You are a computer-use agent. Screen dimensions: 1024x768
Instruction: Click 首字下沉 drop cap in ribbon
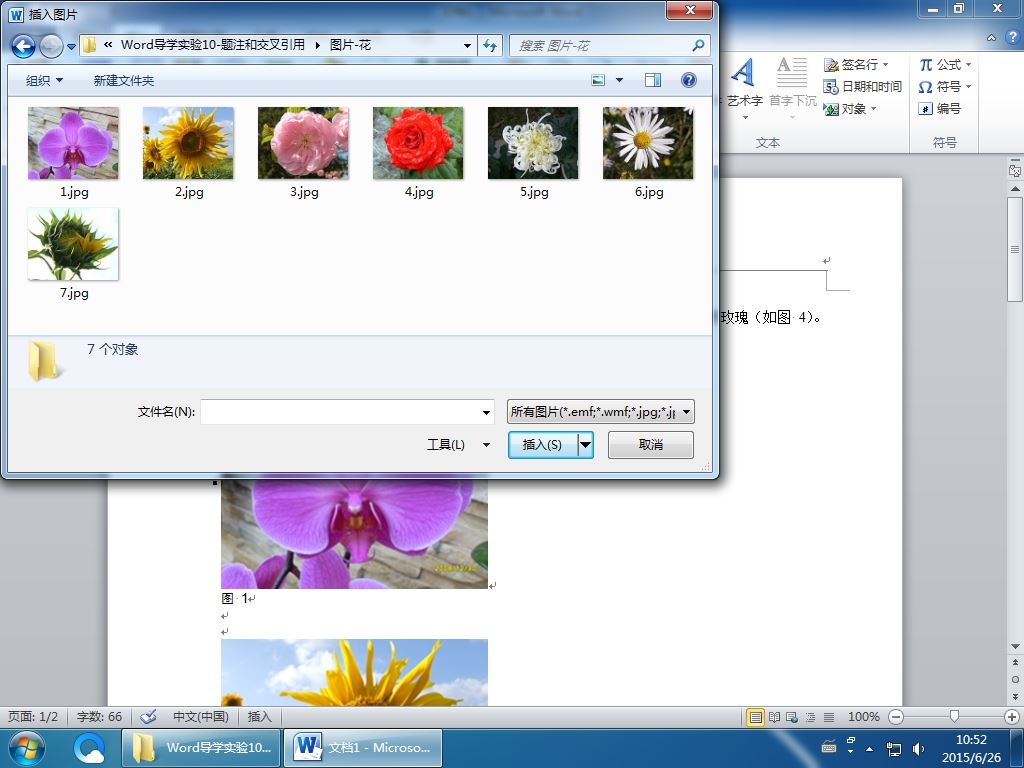[792, 88]
